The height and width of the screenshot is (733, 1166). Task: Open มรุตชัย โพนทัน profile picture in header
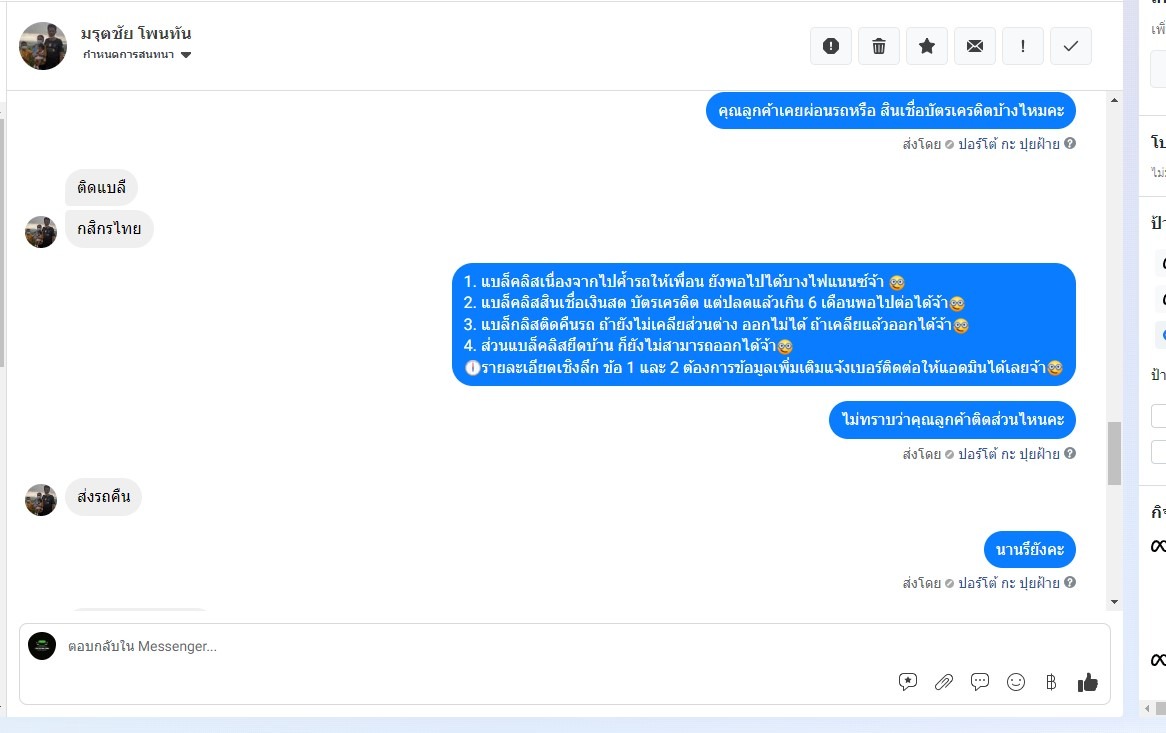coord(42,46)
